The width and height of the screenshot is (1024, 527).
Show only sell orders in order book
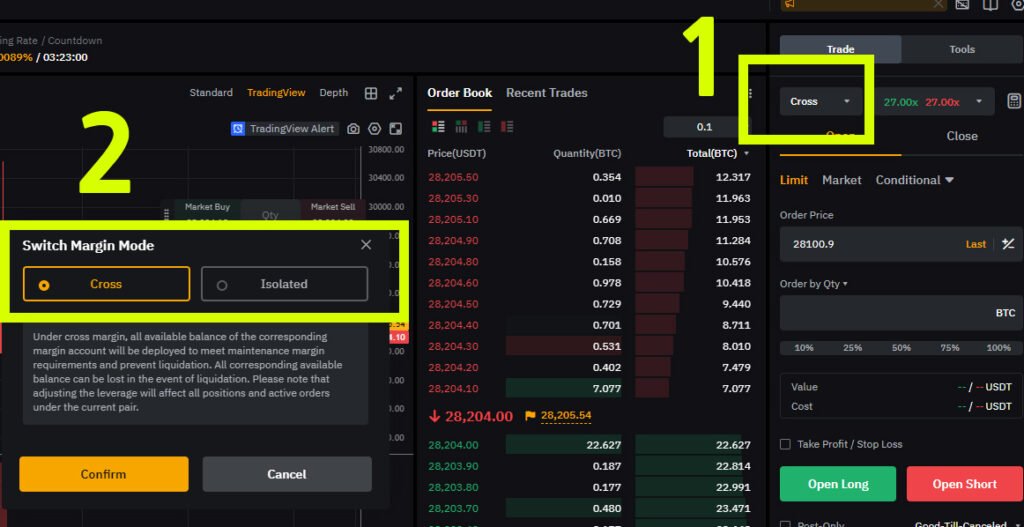pos(507,127)
